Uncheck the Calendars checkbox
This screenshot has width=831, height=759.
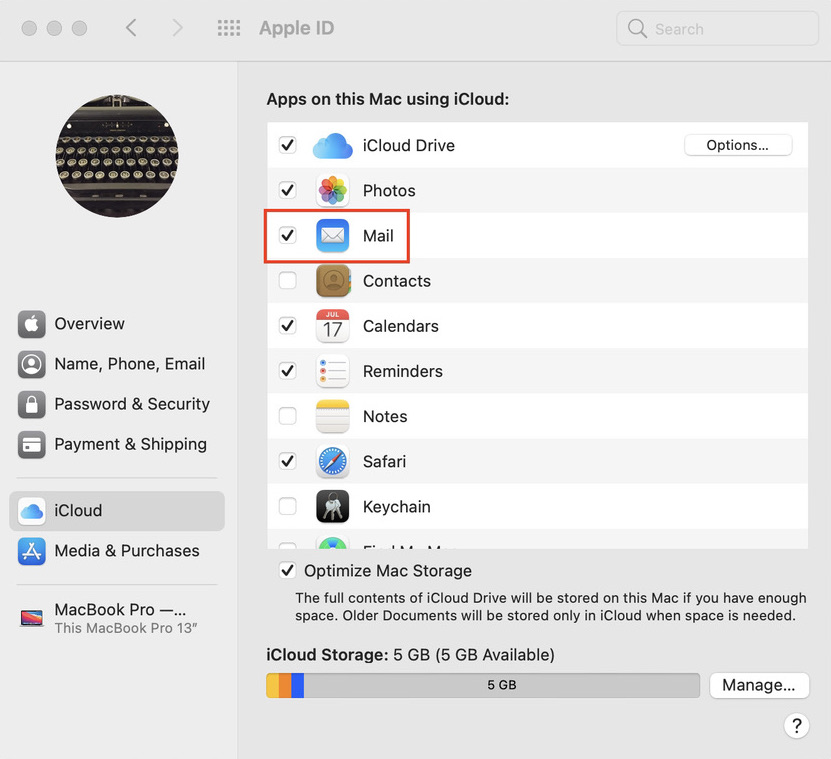tap(287, 325)
